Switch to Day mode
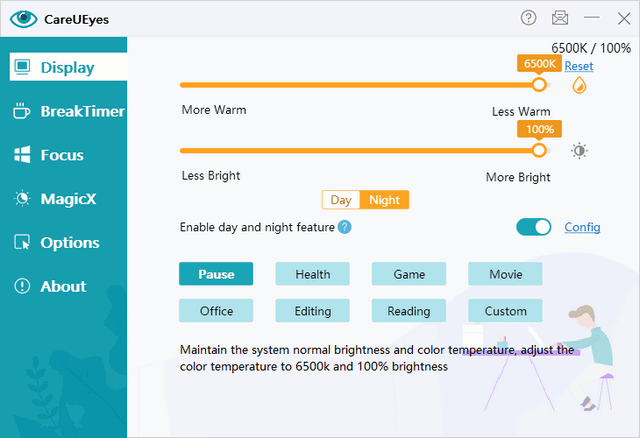The image size is (640, 438). (x=341, y=200)
